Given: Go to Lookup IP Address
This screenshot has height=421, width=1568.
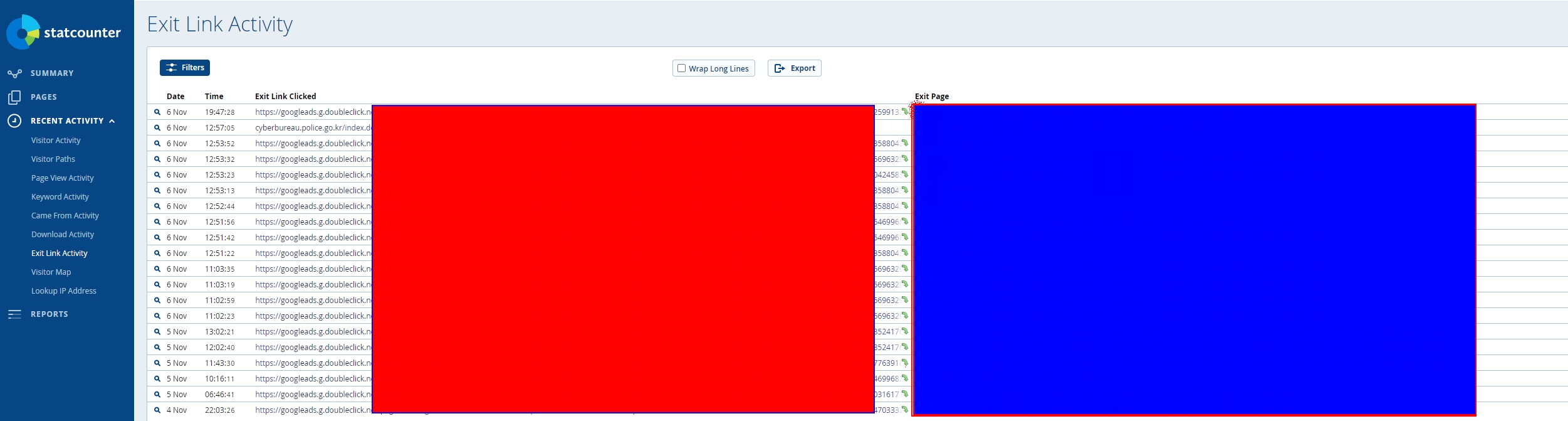Looking at the screenshot, I should [x=64, y=291].
